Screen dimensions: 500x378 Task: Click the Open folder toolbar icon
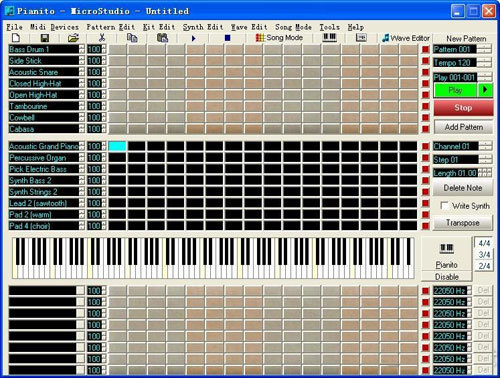(x=73, y=38)
